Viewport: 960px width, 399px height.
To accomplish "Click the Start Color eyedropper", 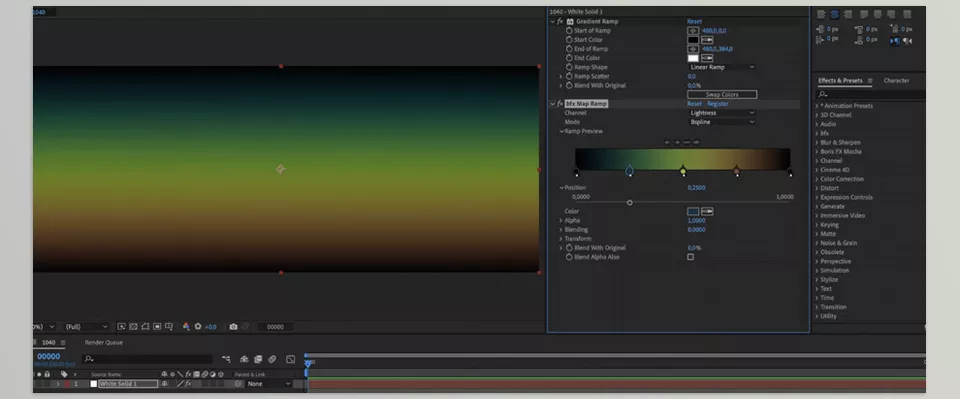I will 707,40.
